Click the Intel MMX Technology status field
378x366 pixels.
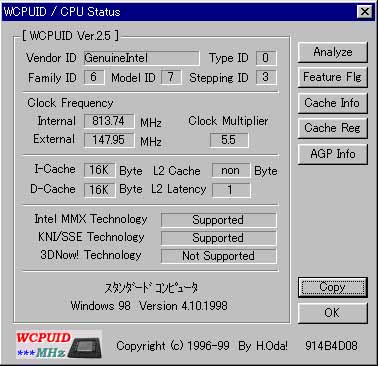coord(218,220)
